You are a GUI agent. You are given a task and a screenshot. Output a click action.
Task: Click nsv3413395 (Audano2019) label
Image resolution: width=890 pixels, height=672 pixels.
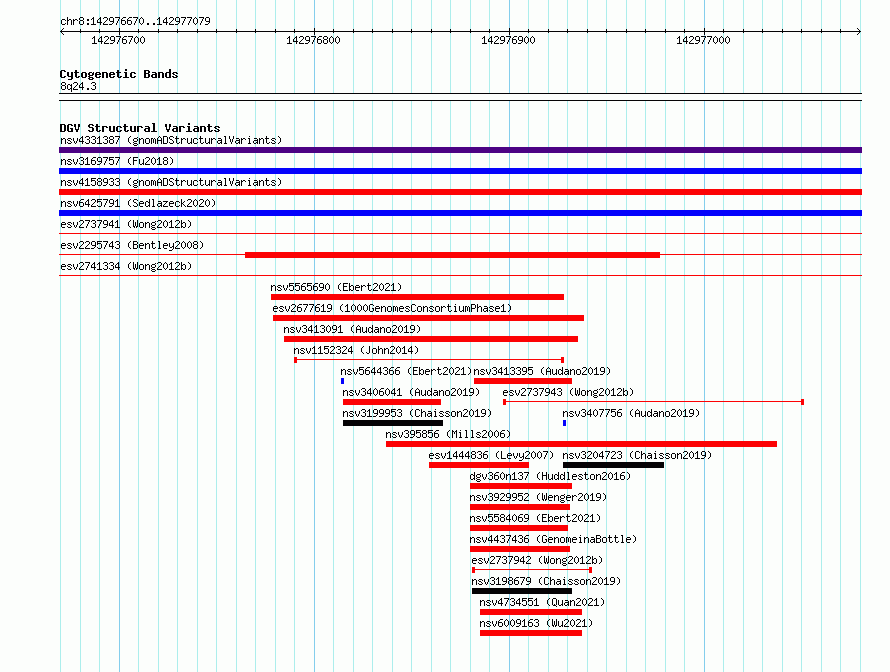(542, 371)
